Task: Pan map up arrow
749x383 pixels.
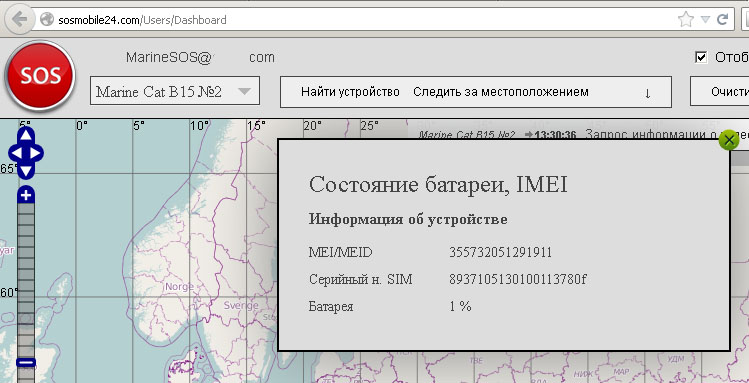Action: tap(26, 135)
